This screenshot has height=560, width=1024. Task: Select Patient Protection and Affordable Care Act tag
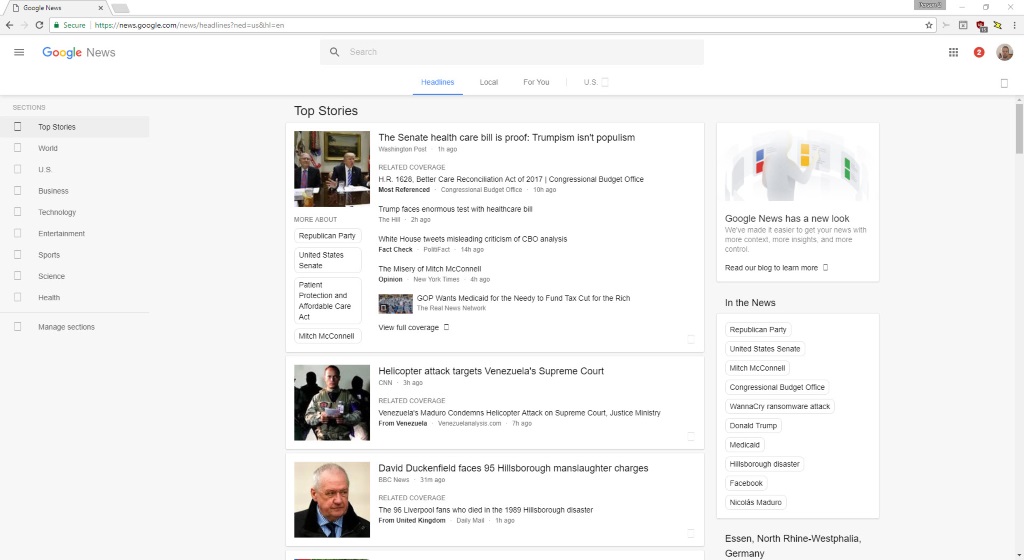(327, 301)
